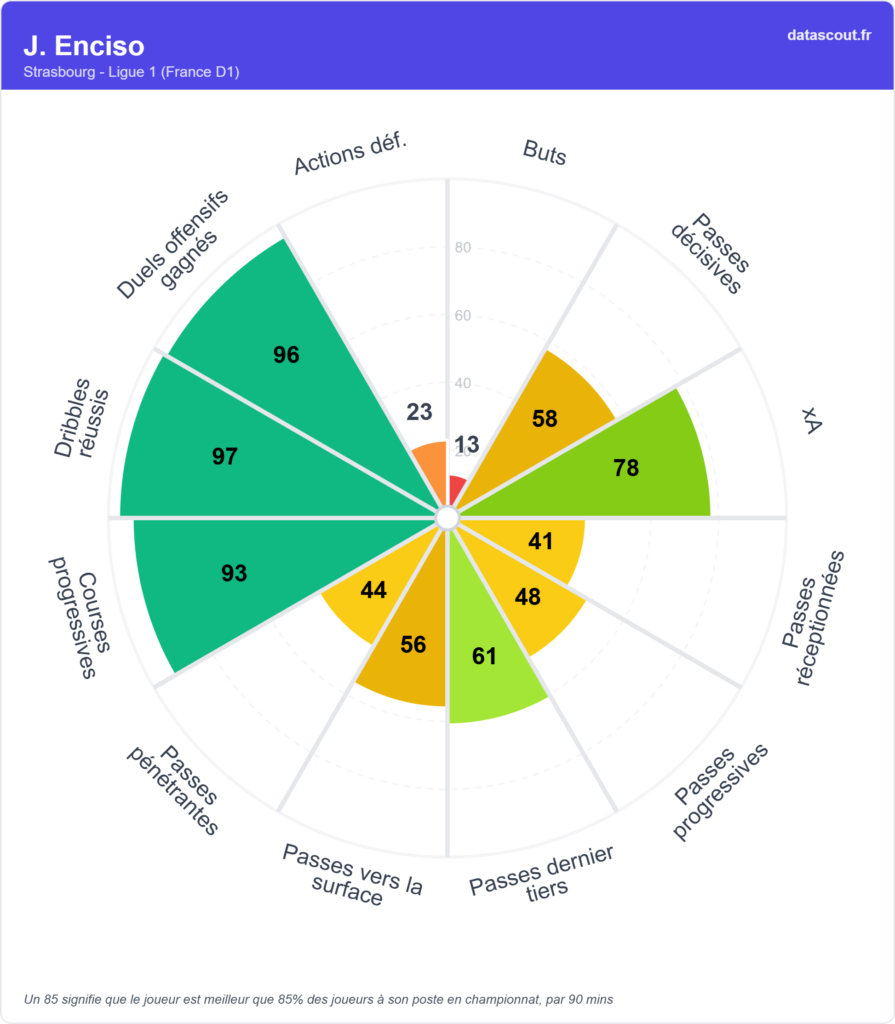The image size is (895, 1024).
Task: Click the white center circle of radar
Action: 447,518
